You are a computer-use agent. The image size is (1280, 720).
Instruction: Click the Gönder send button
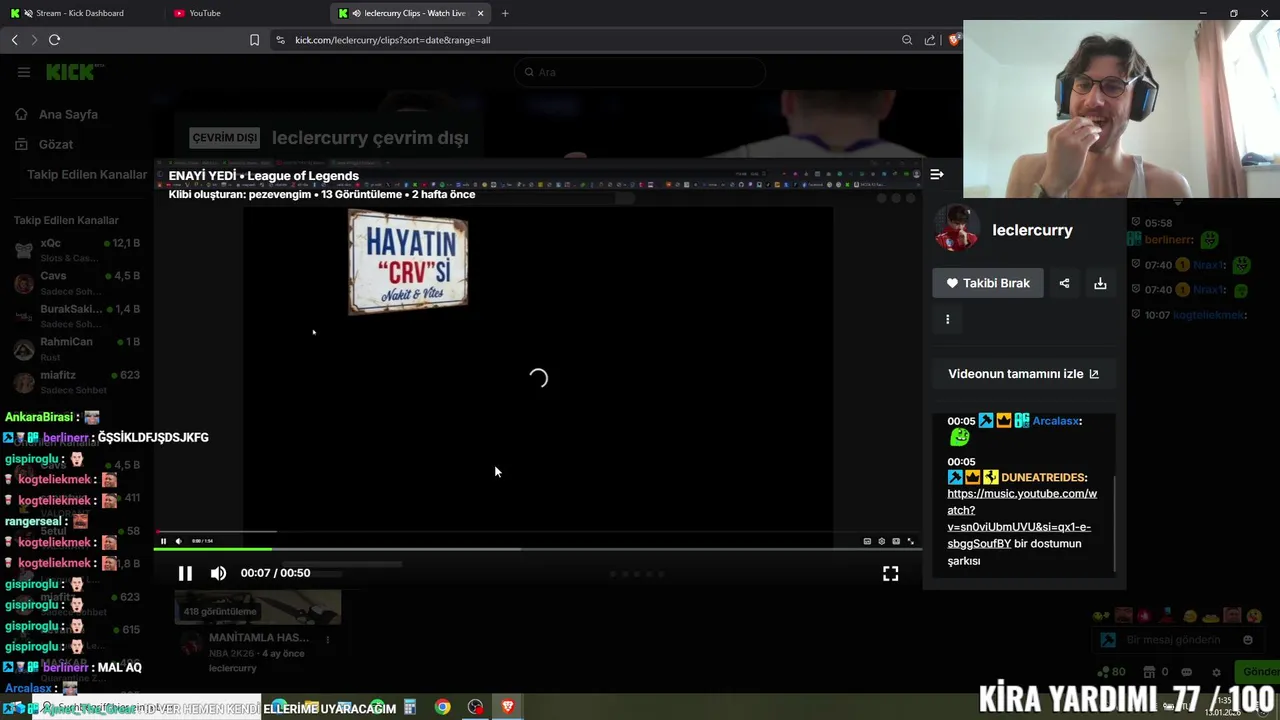(x=1258, y=671)
